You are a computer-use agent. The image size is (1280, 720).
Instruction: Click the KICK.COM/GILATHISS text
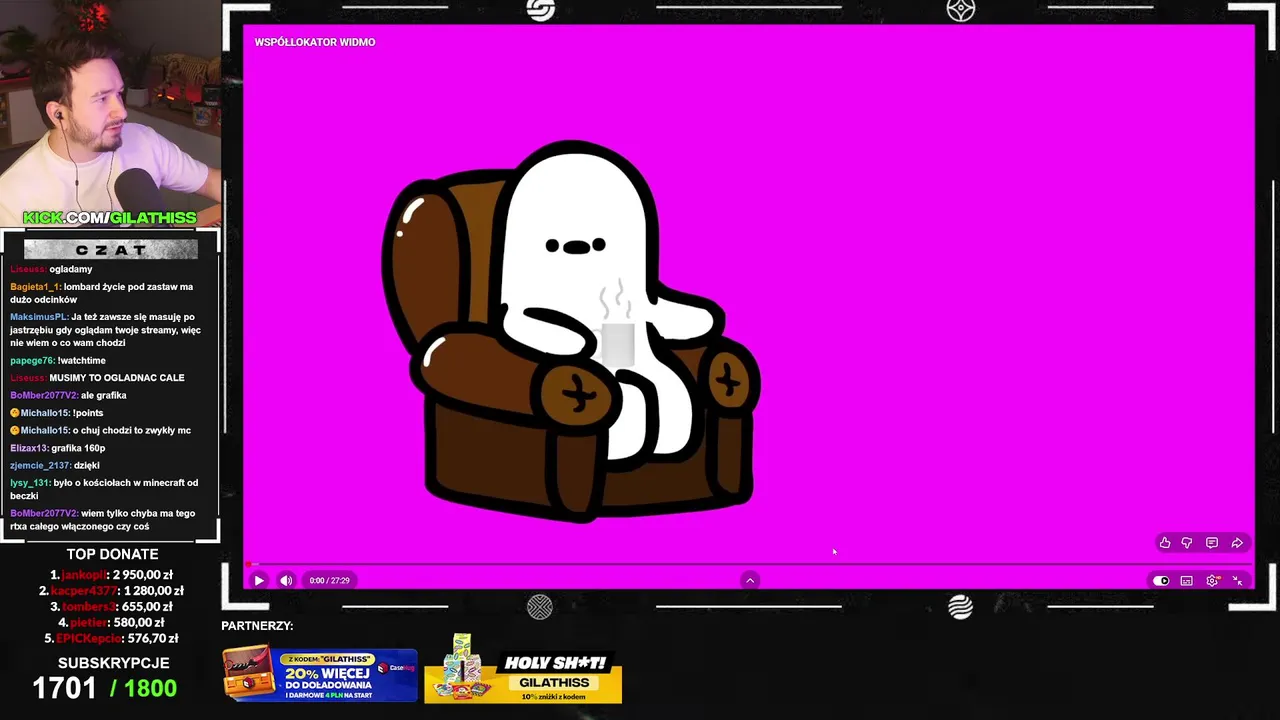click(110, 217)
